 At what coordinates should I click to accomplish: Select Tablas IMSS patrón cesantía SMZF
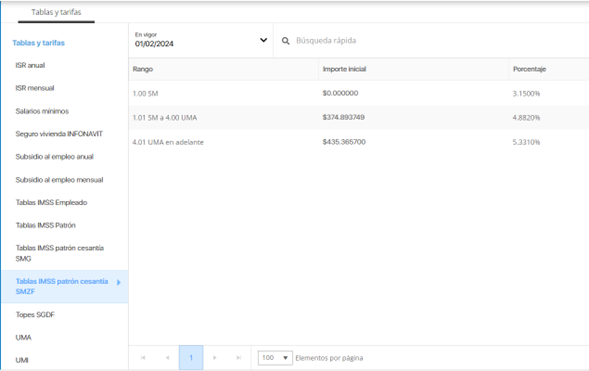65,286
